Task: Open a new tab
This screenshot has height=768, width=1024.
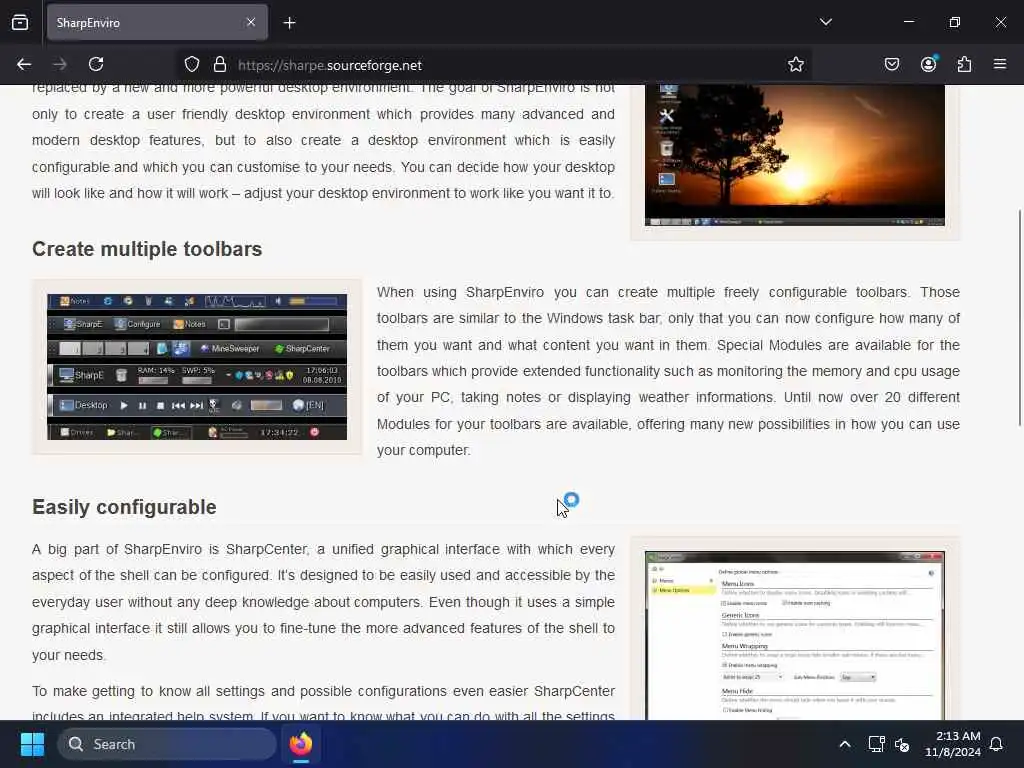Action: pyautogui.click(x=289, y=23)
